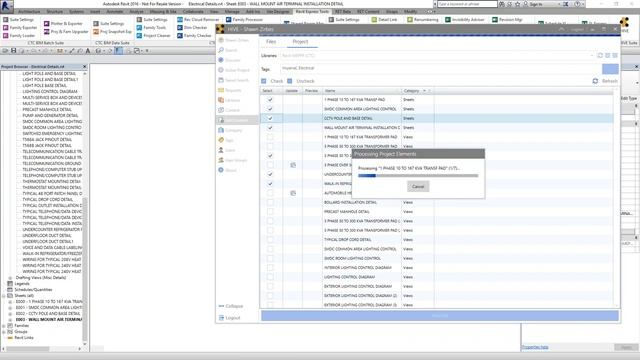Click Collapse in the HIVE sidebar
This screenshot has height=360, width=640.
point(231,306)
